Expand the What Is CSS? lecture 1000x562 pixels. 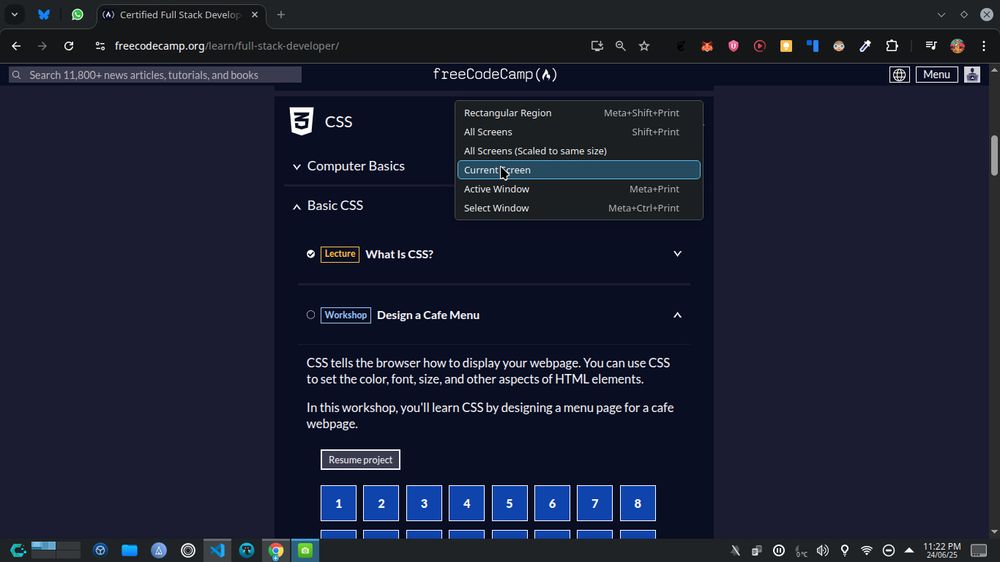(x=677, y=254)
